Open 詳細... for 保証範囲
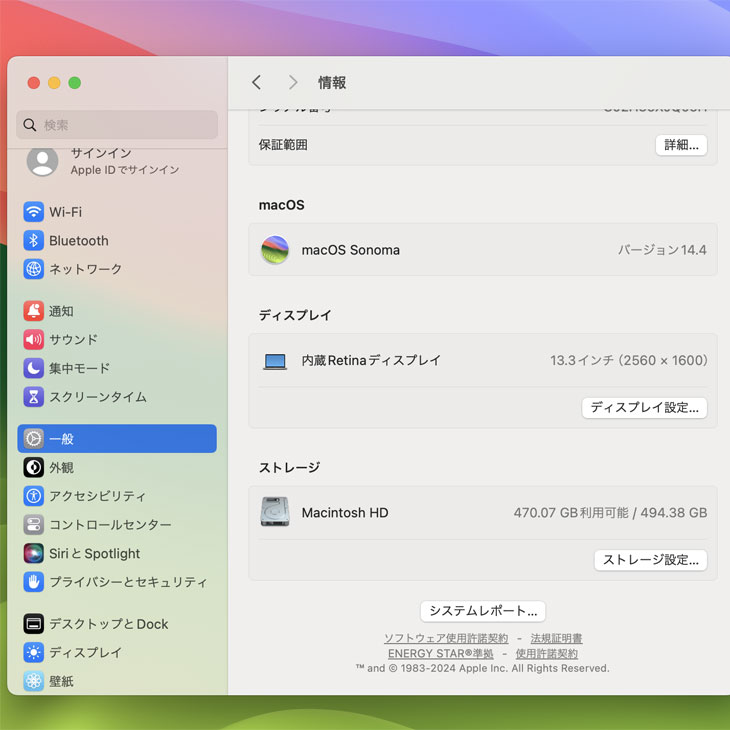This screenshot has height=730, width=730. pos(681,145)
